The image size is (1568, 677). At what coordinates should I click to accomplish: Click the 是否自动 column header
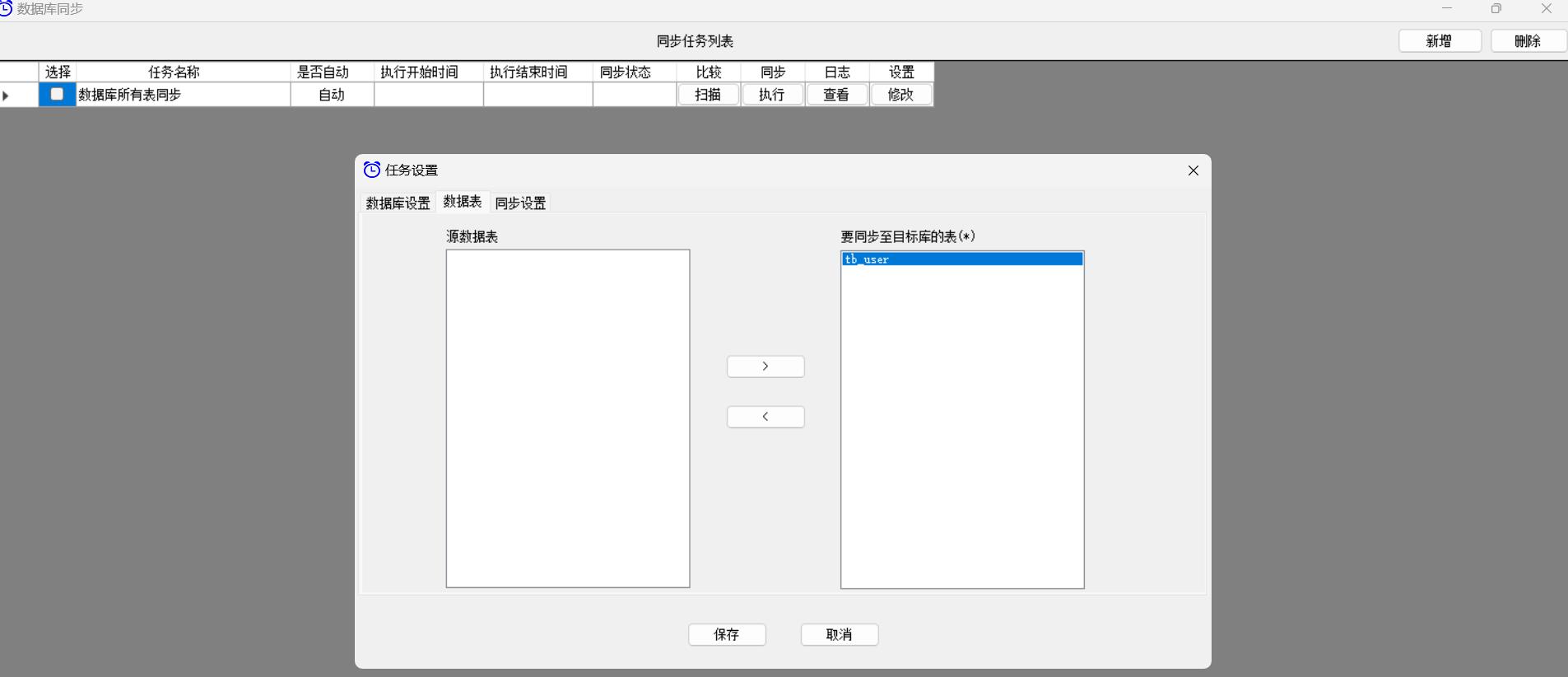coord(332,72)
